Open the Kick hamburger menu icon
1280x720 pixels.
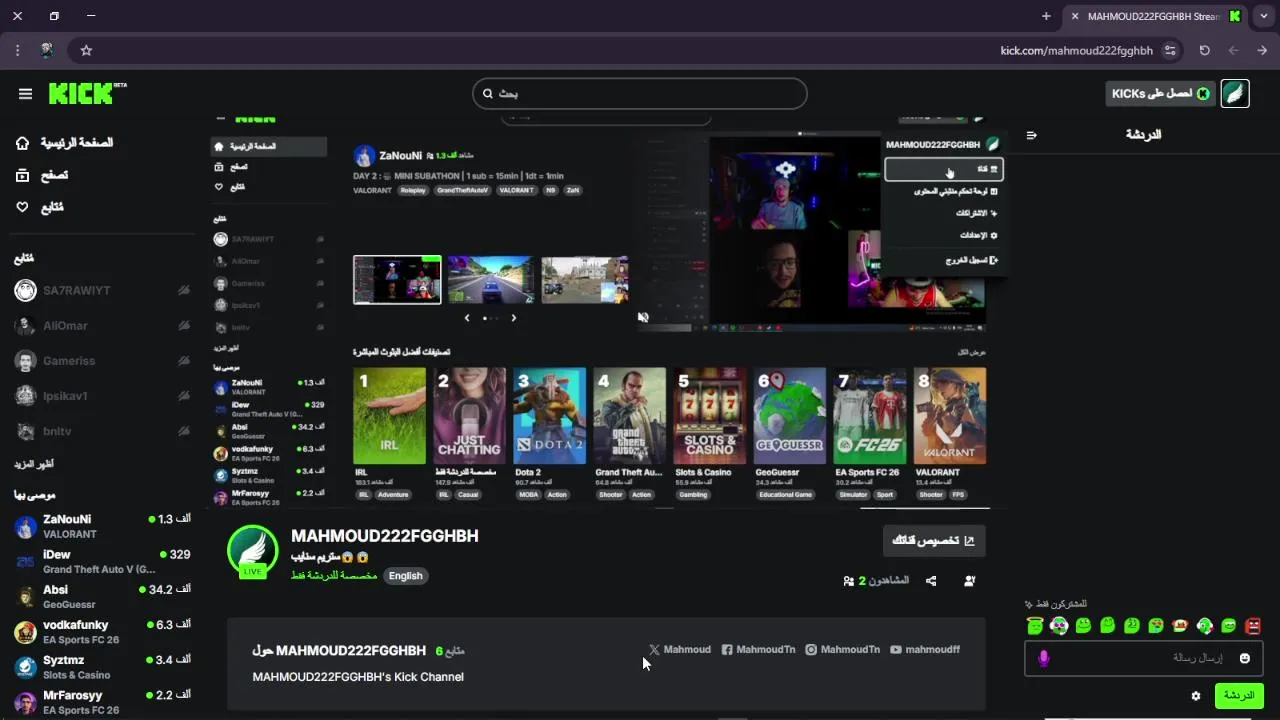(25, 94)
